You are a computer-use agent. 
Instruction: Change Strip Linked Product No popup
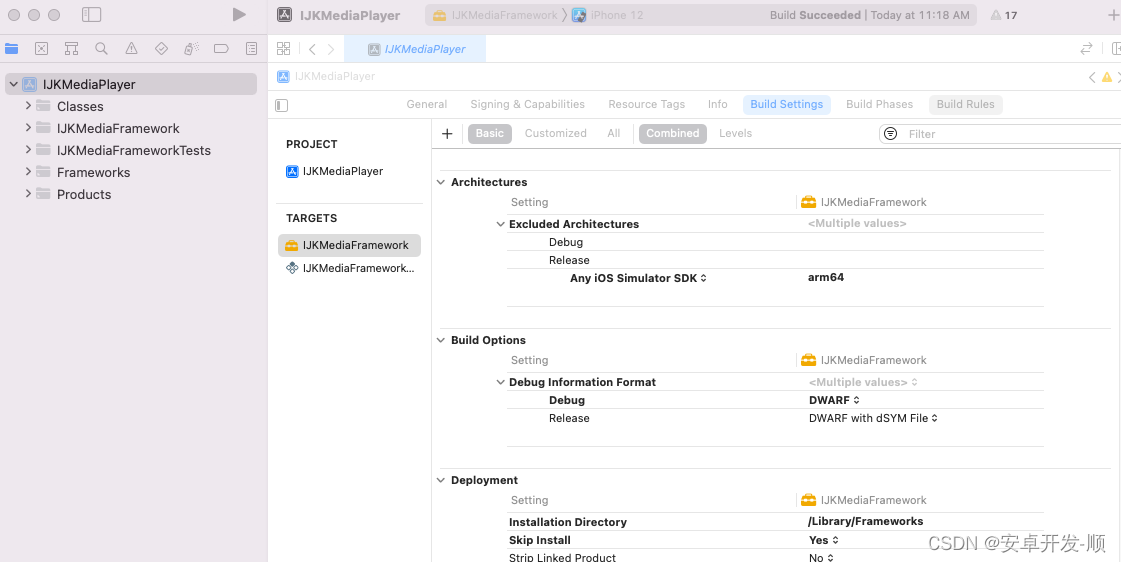(x=821, y=557)
